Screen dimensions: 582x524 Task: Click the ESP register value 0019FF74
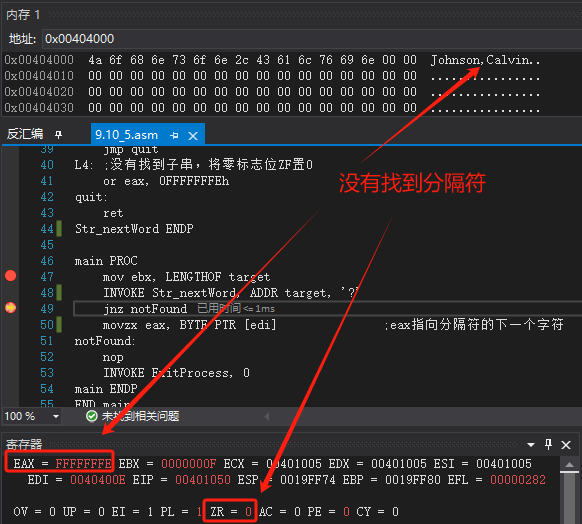point(308,480)
